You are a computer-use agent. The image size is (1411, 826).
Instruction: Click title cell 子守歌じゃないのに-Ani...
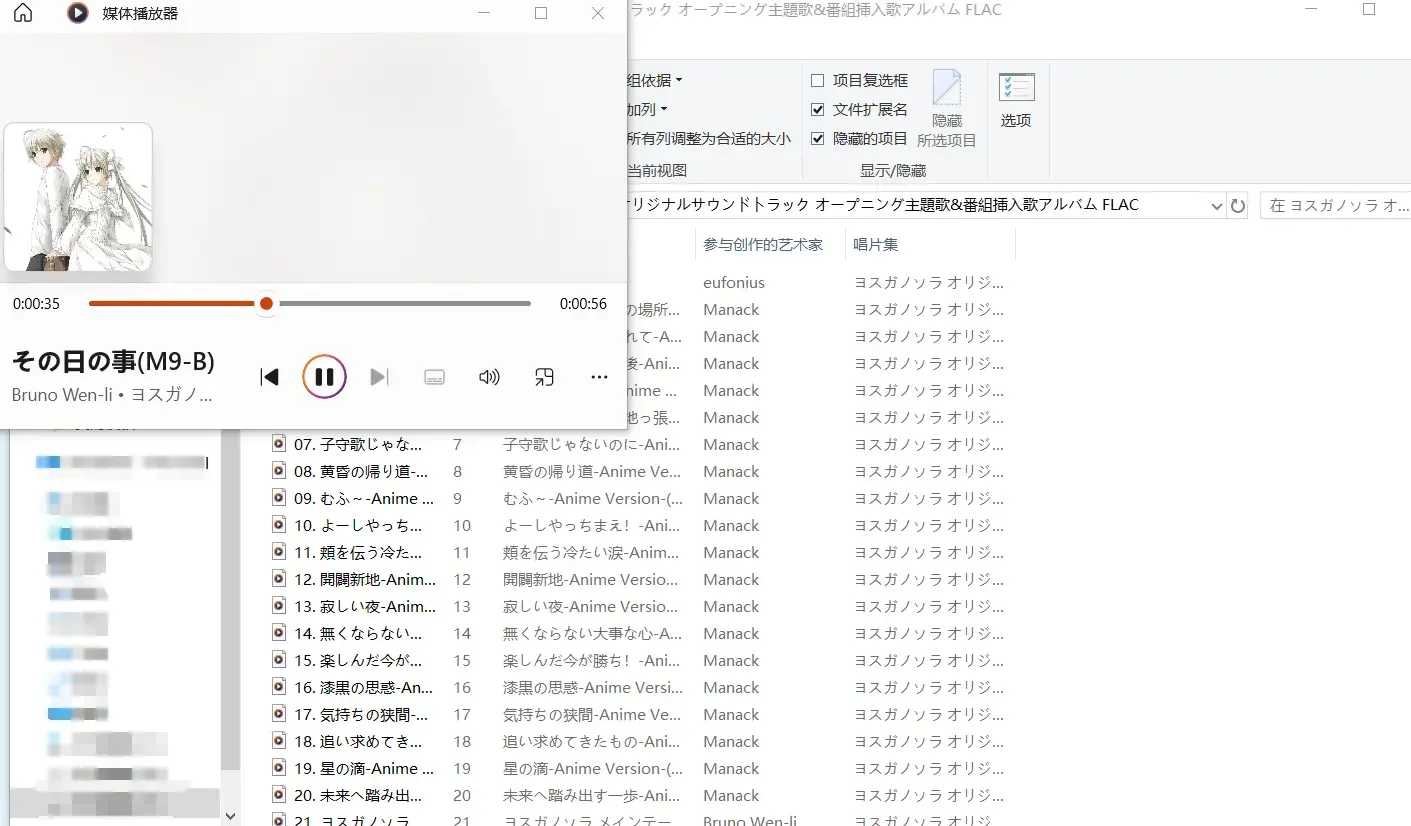tap(592, 444)
